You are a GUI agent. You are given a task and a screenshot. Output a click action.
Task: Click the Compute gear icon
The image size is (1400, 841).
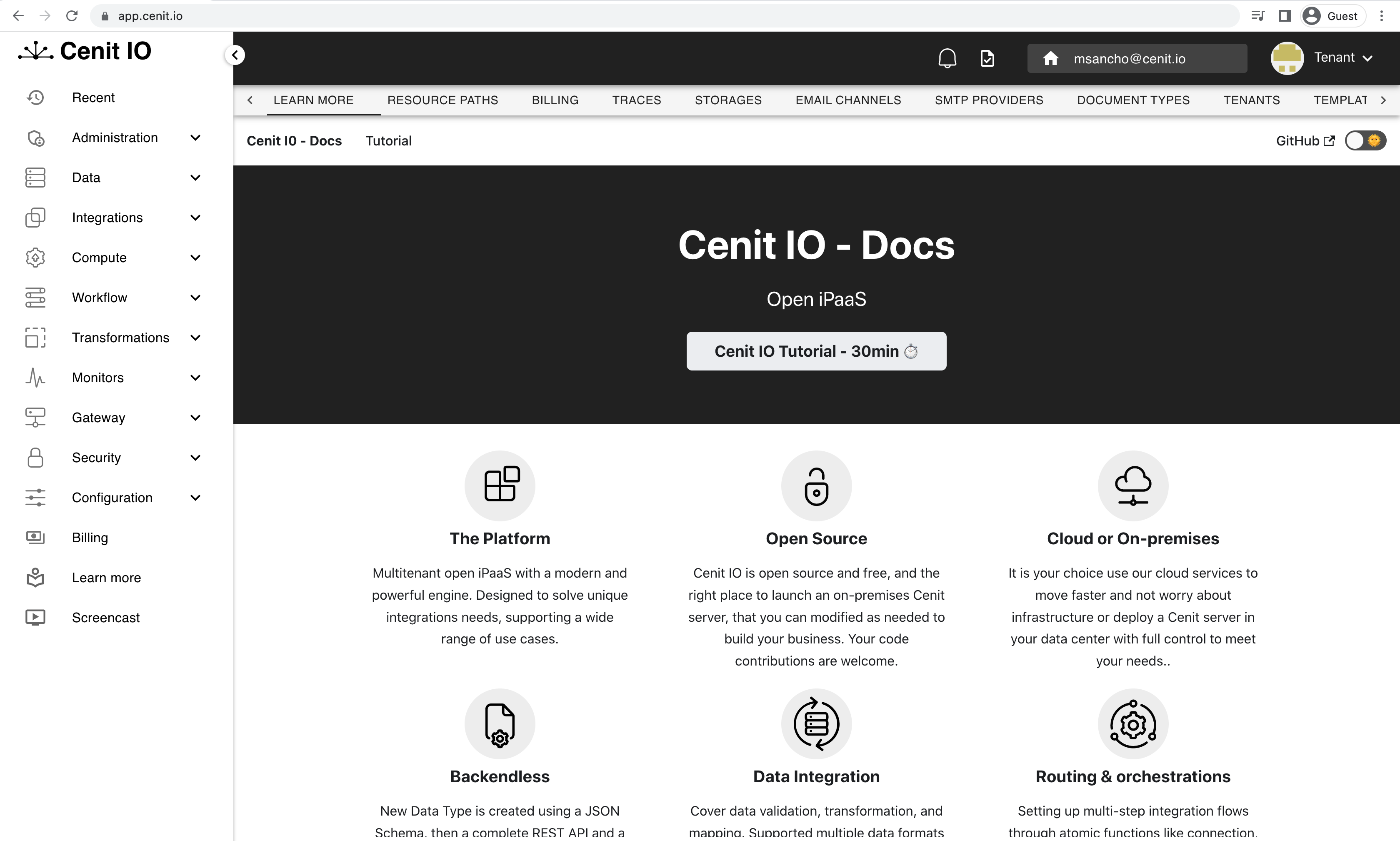[35, 257]
